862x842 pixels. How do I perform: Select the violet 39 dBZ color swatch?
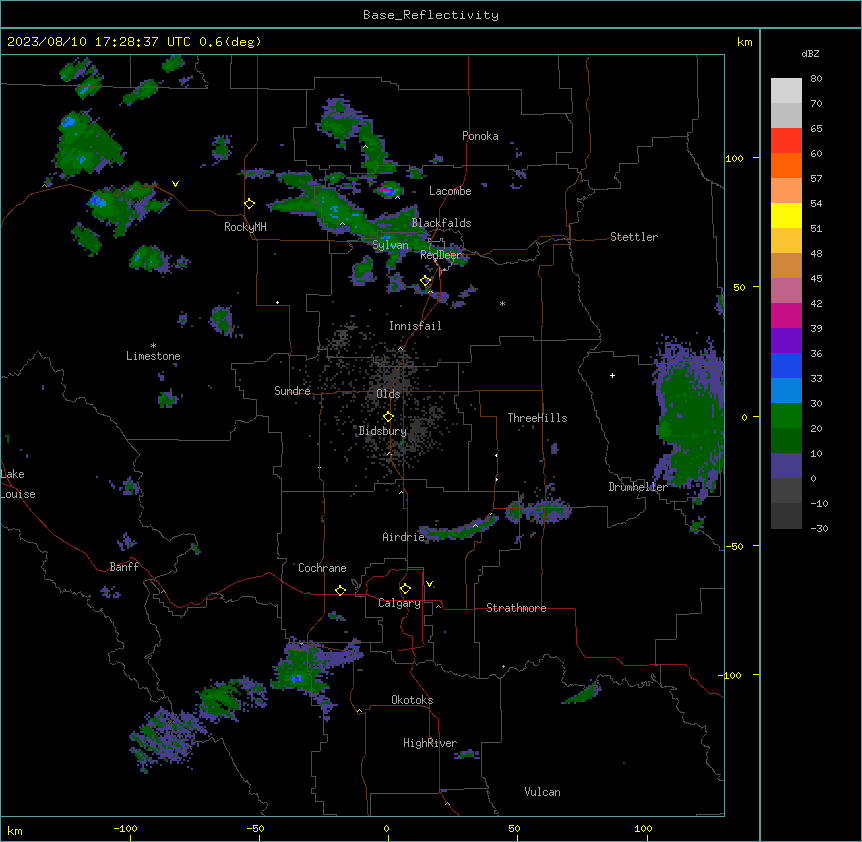pyautogui.click(x=786, y=341)
